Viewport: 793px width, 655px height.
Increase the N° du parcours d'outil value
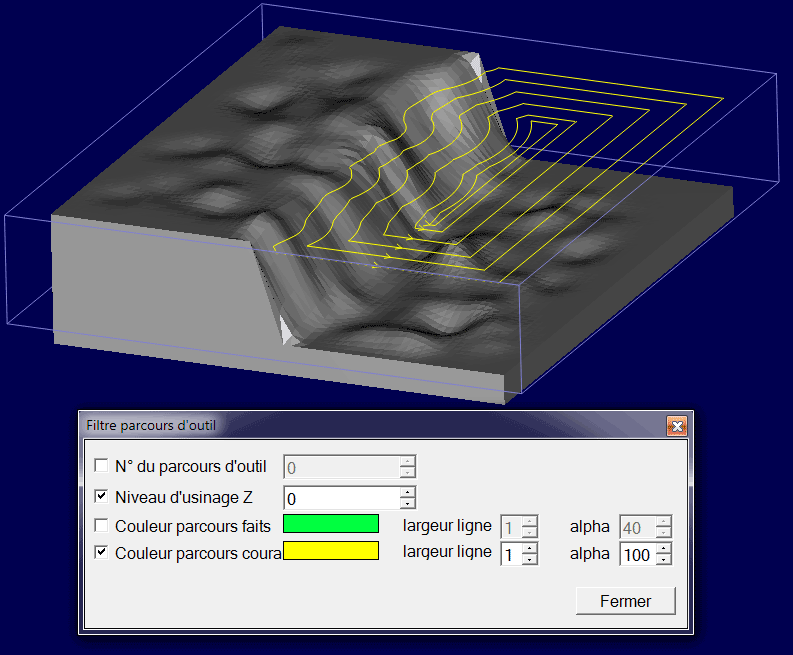coord(408,461)
